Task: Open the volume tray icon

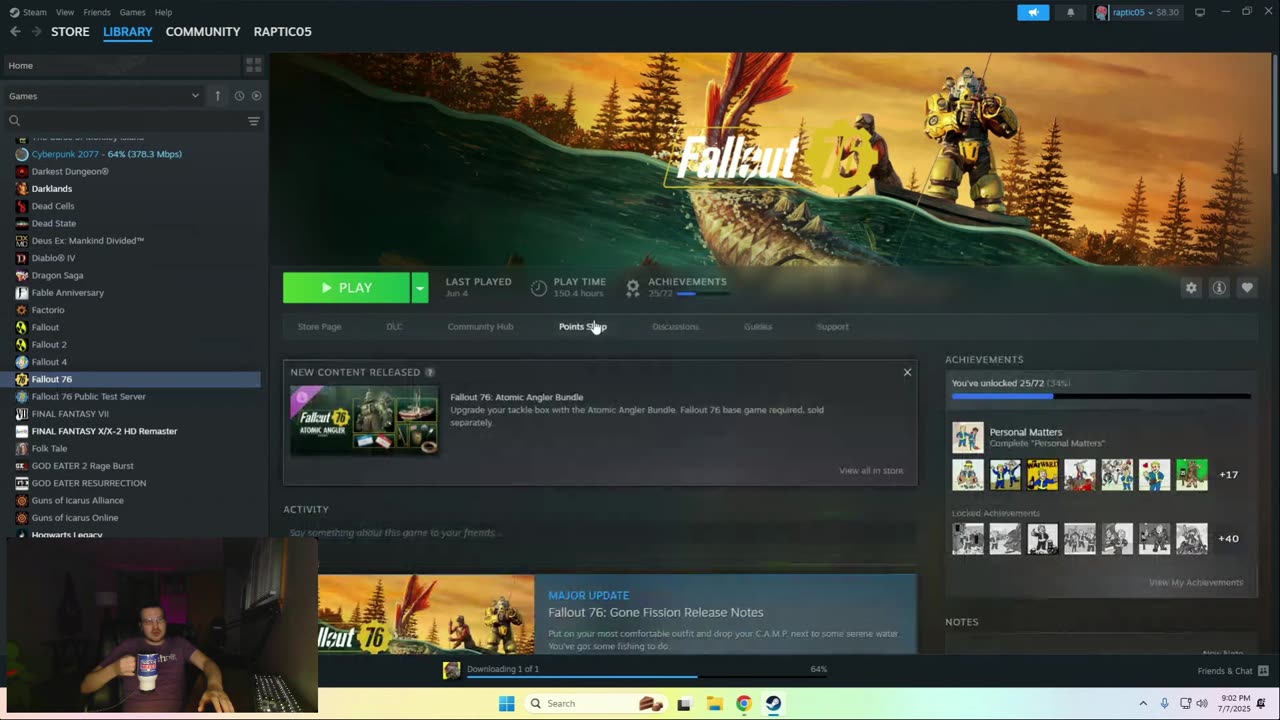Action: coord(1202,703)
